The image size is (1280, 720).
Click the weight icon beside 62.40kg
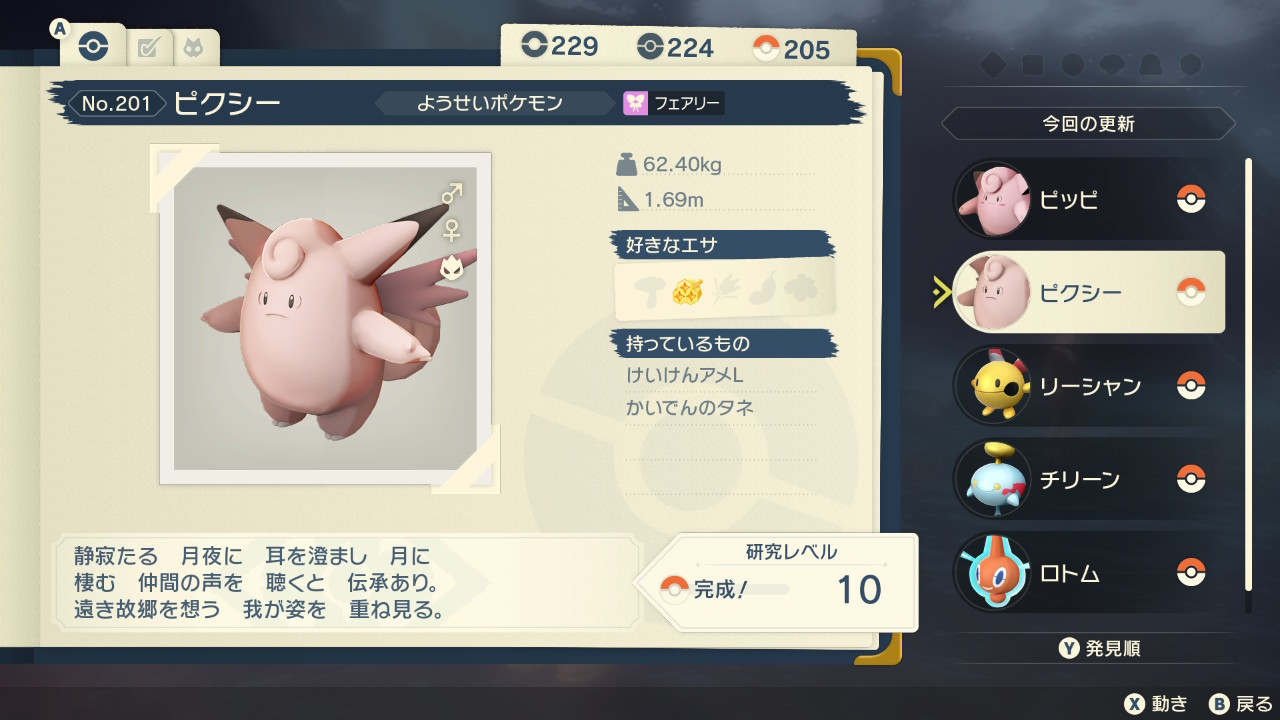coord(627,163)
